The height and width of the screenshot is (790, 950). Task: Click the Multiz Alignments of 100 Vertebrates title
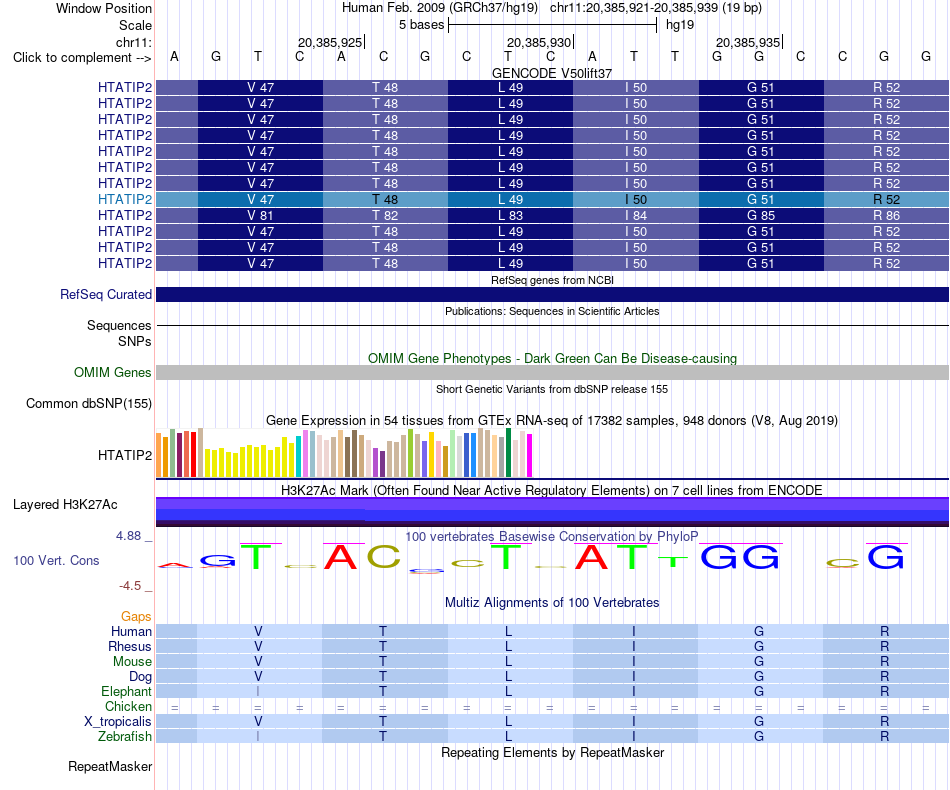[x=552, y=603]
